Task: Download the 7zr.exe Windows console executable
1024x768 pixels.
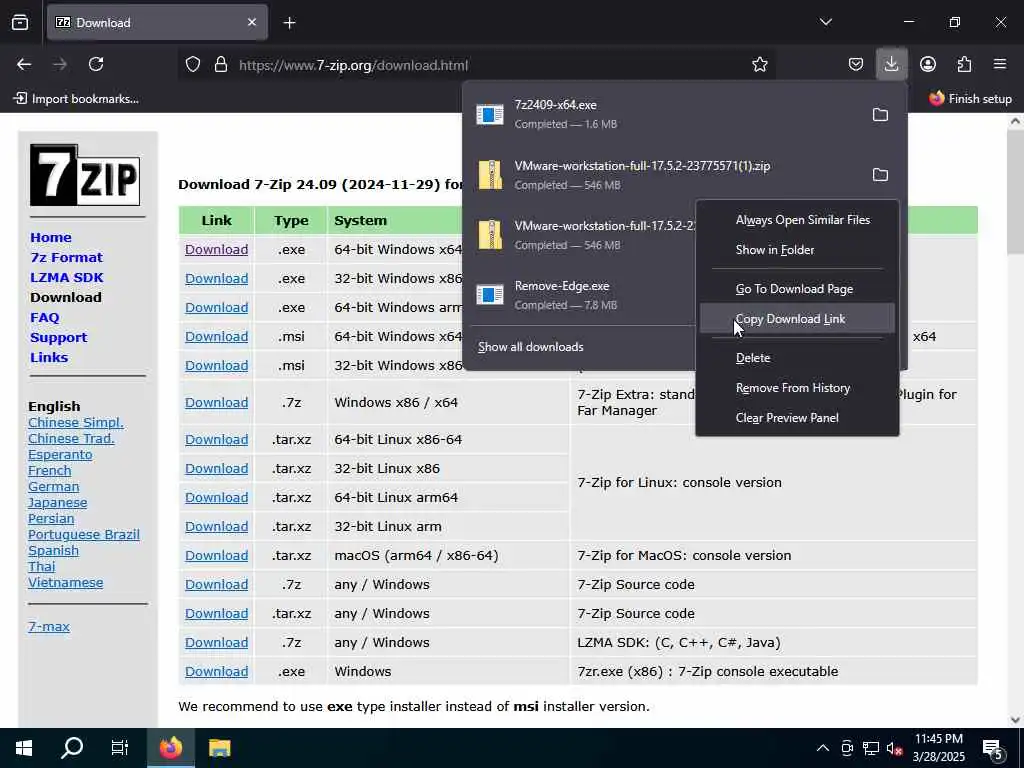Action: pos(216,671)
